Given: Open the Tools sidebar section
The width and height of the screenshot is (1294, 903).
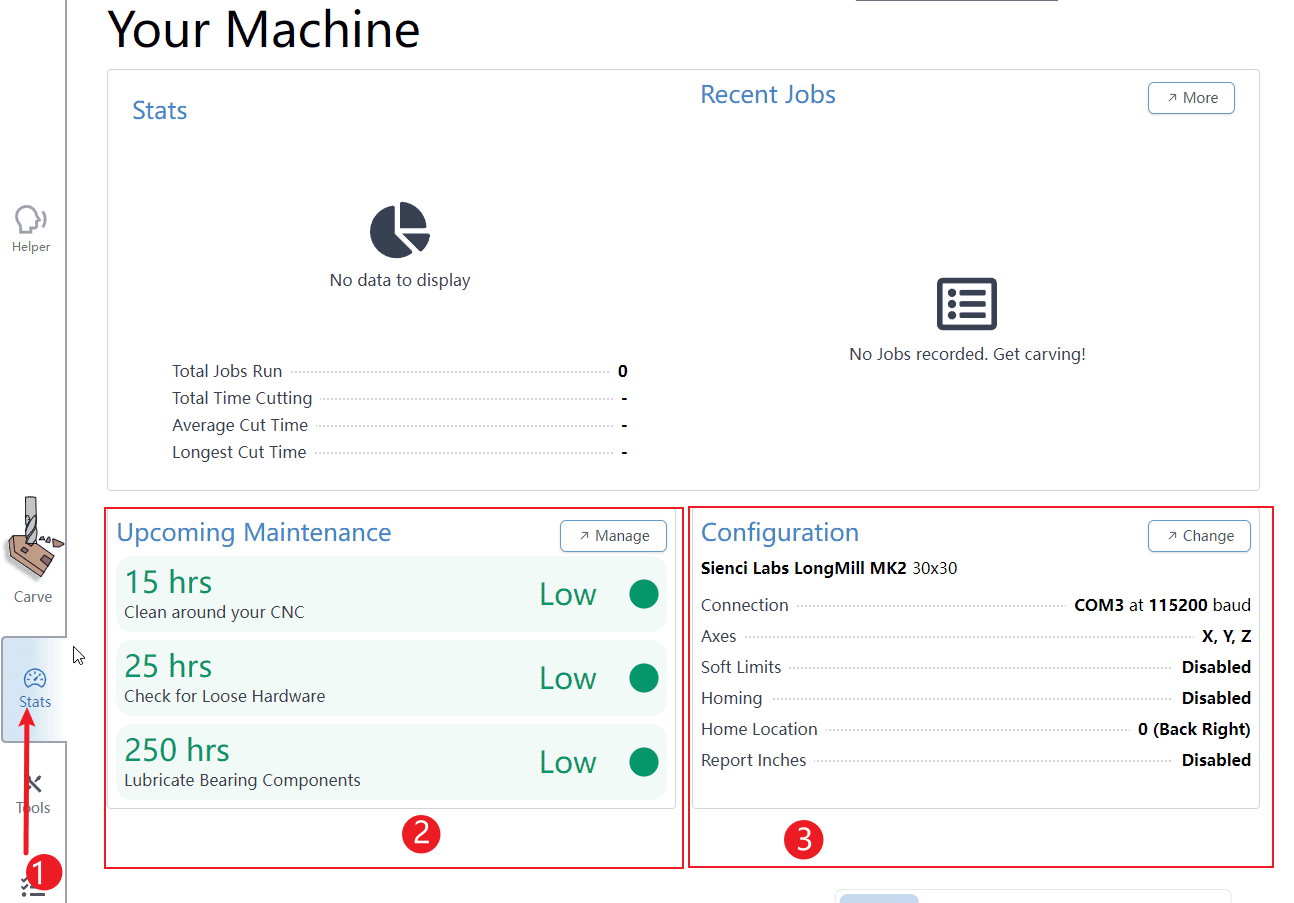Looking at the screenshot, I should 33,794.
